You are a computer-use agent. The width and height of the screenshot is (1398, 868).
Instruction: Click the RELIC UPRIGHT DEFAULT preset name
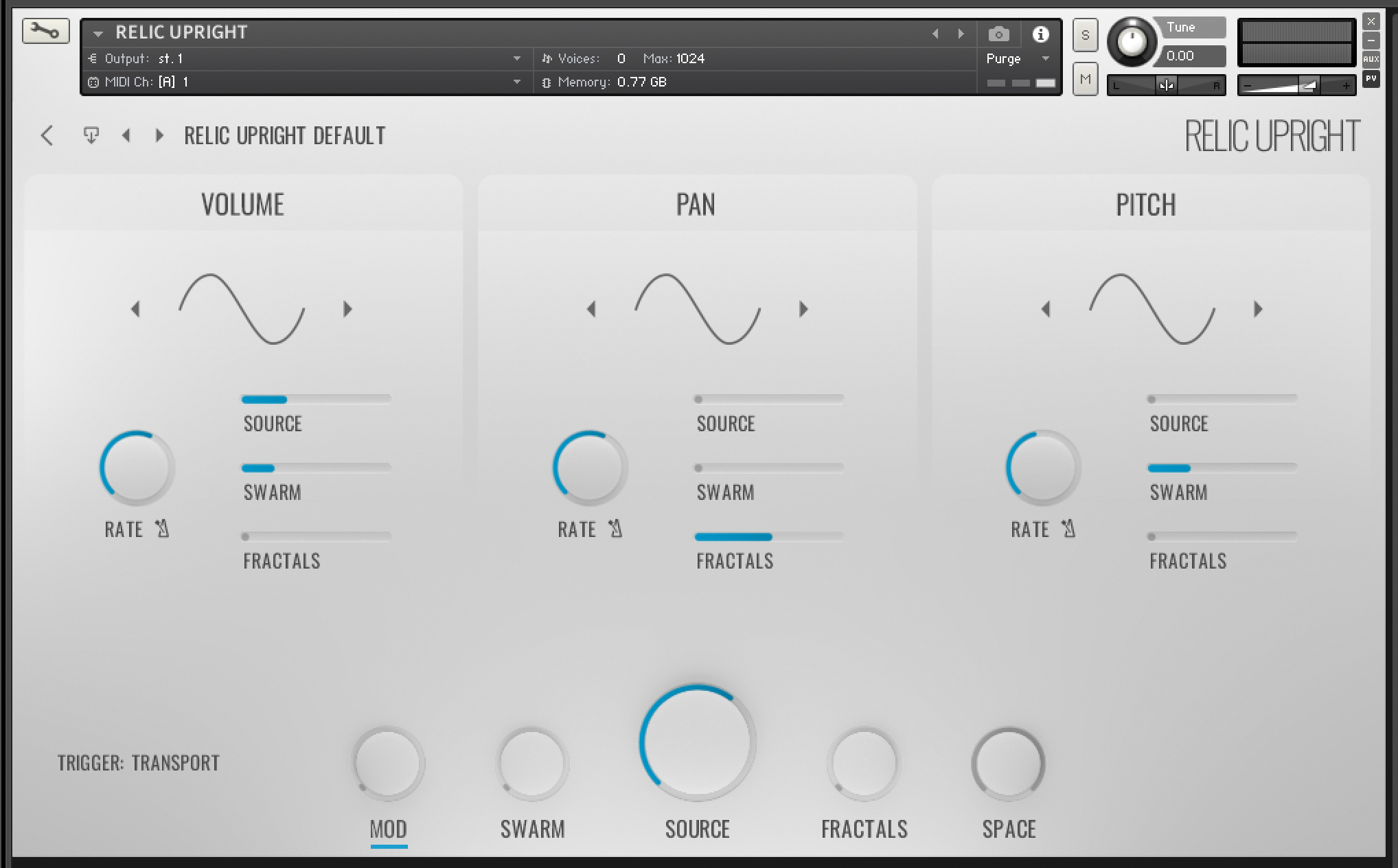point(285,136)
